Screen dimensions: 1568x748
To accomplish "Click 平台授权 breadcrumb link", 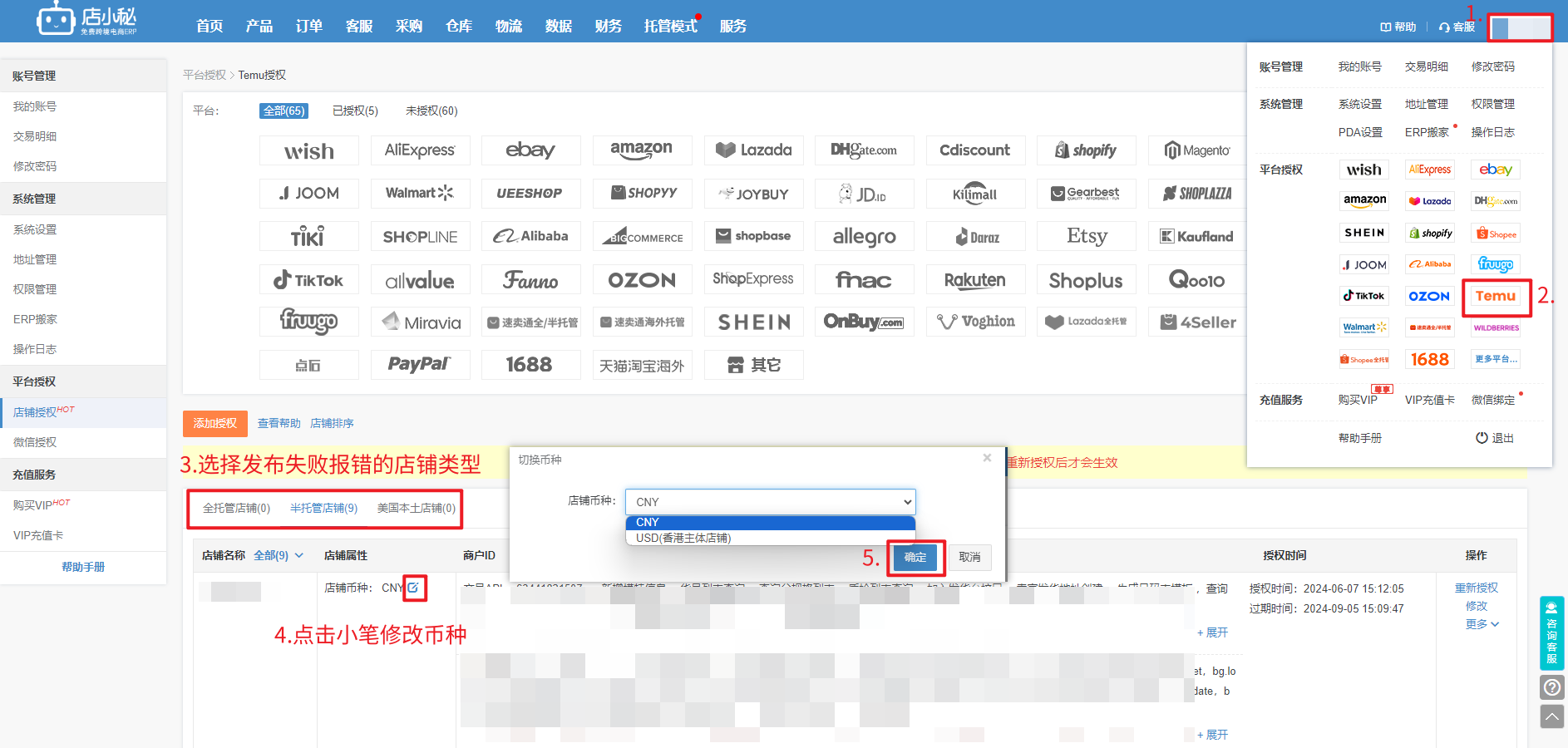I will [205, 75].
